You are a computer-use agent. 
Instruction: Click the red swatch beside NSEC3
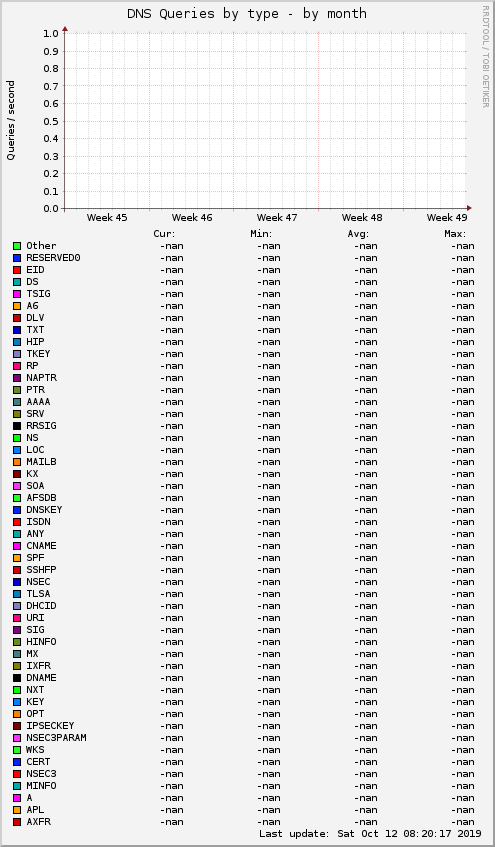pyautogui.click(x=17, y=774)
